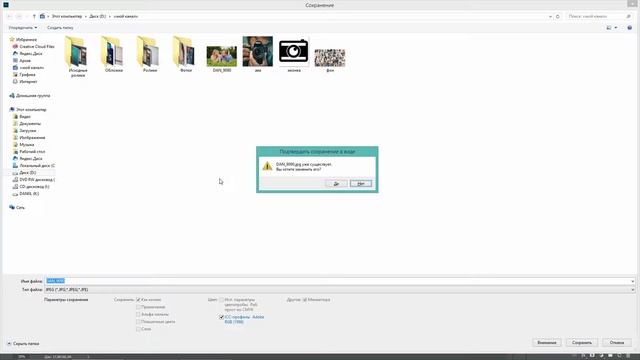This screenshot has width=640, height=360.
Task: Toggle the ICC profile Adobe RGB checkbox
Action: (x=222, y=317)
